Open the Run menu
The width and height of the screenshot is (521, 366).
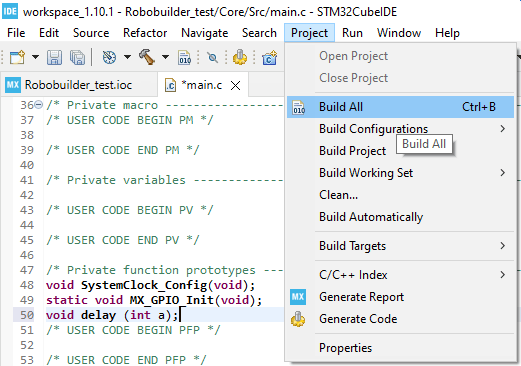pos(352,33)
